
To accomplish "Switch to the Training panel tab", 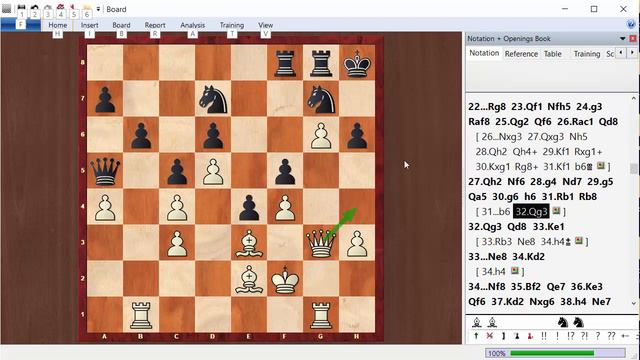I will pyautogui.click(x=587, y=53).
